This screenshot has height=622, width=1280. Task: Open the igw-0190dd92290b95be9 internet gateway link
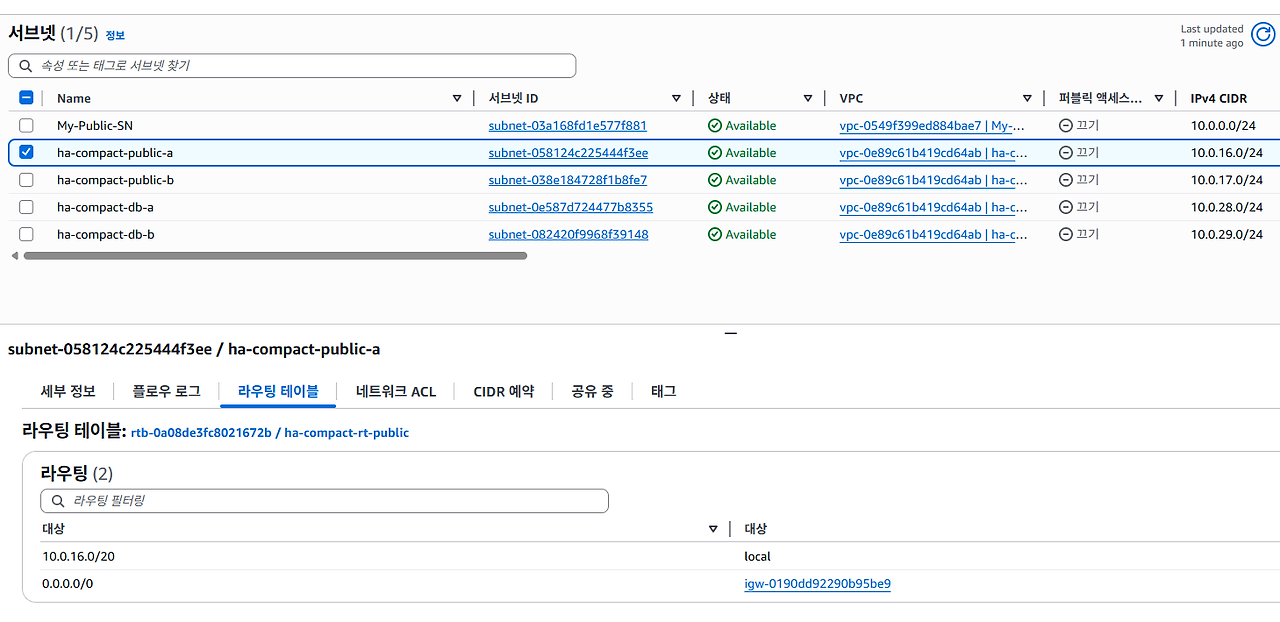tap(817, 583)
